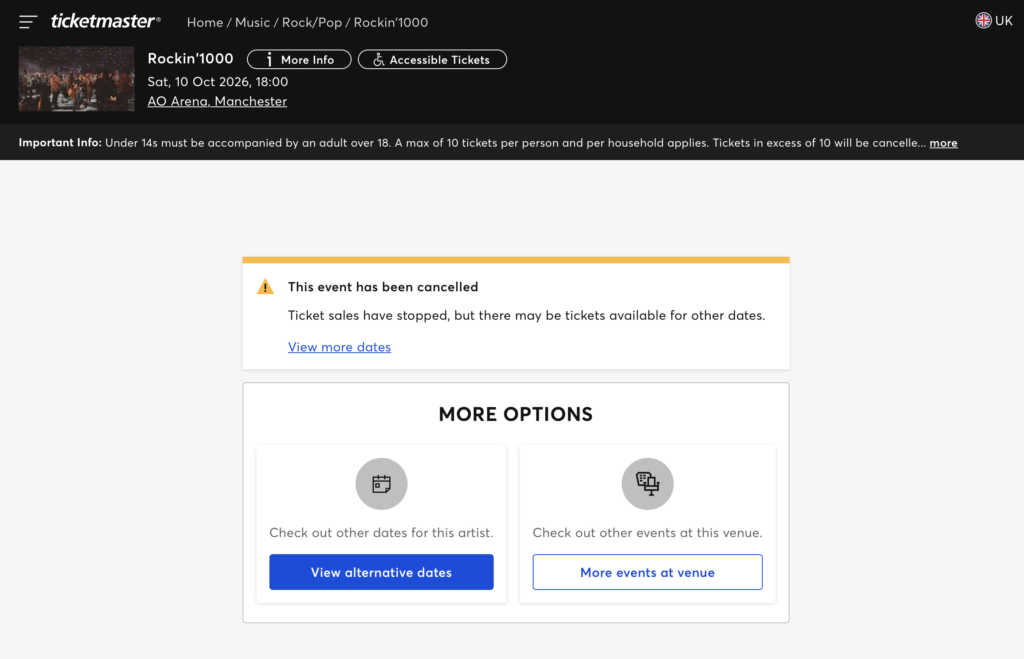Viewport: 1024px width, 659px height.
Task: Follow the View more dates link
Action: tap(340, 347)
